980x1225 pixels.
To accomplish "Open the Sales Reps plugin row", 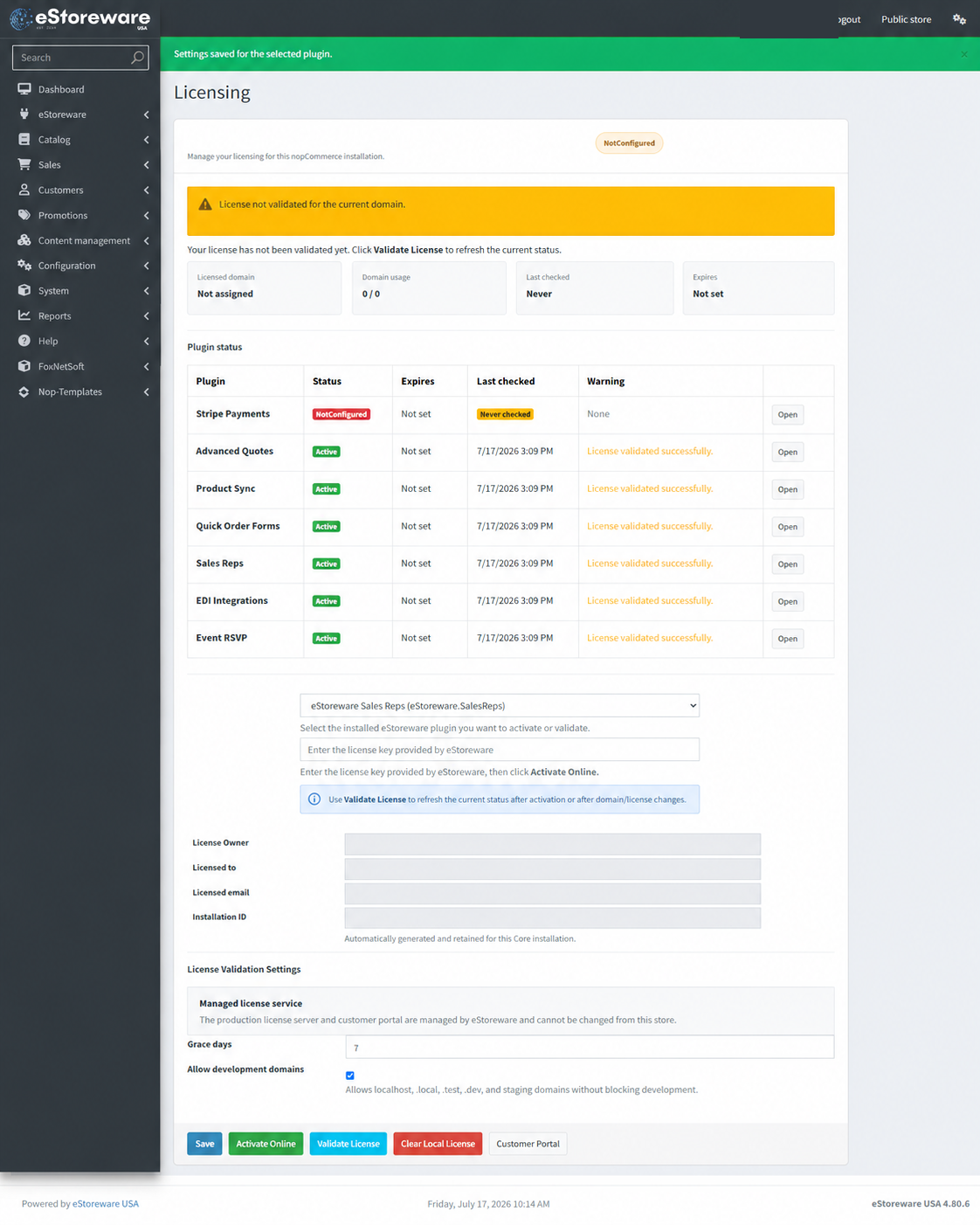I will click(788, 564).
